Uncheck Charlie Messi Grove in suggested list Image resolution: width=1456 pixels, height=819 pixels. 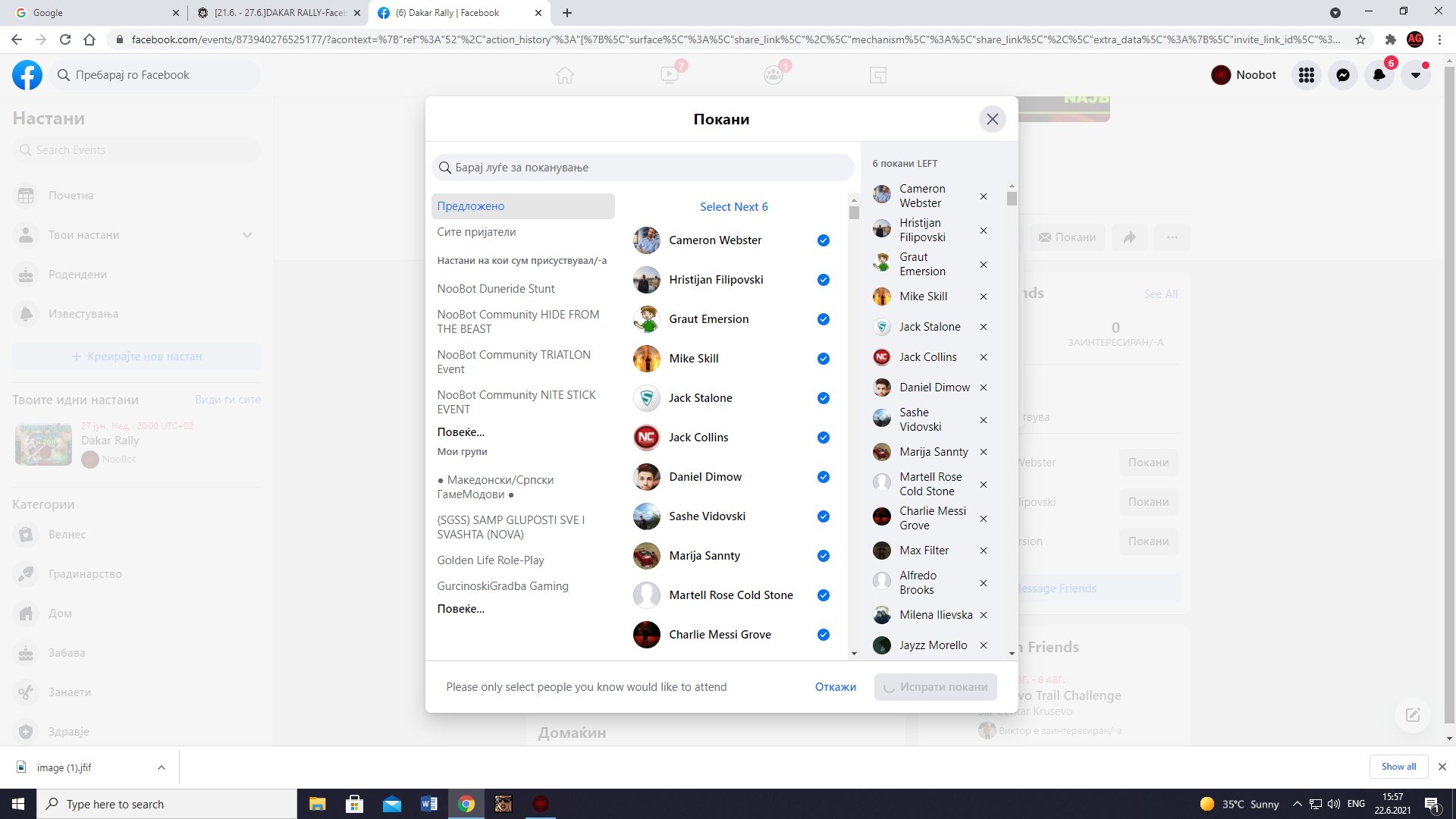coord(823,635)
